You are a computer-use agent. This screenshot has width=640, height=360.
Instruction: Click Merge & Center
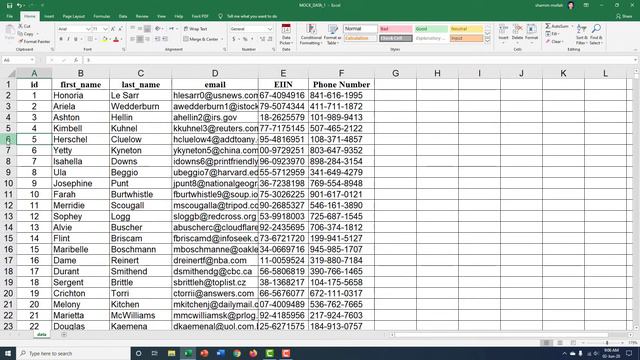[201, 39]
